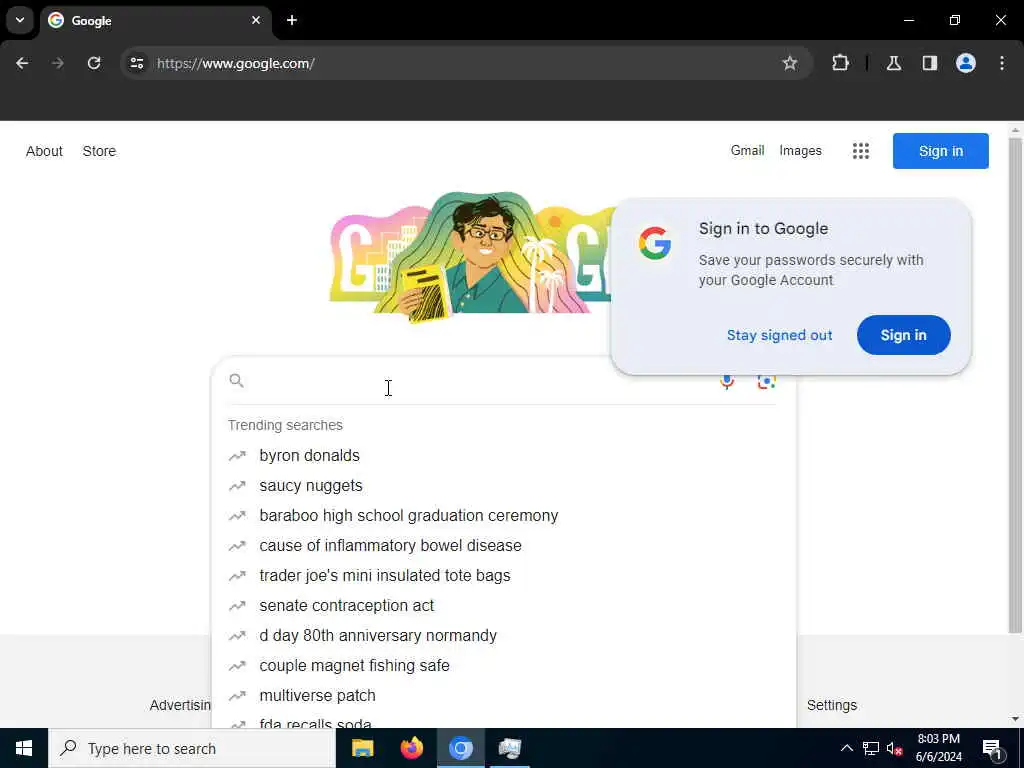Bookmark this page with the star icon
1024x768 pixels.
(x=790, y=63)
